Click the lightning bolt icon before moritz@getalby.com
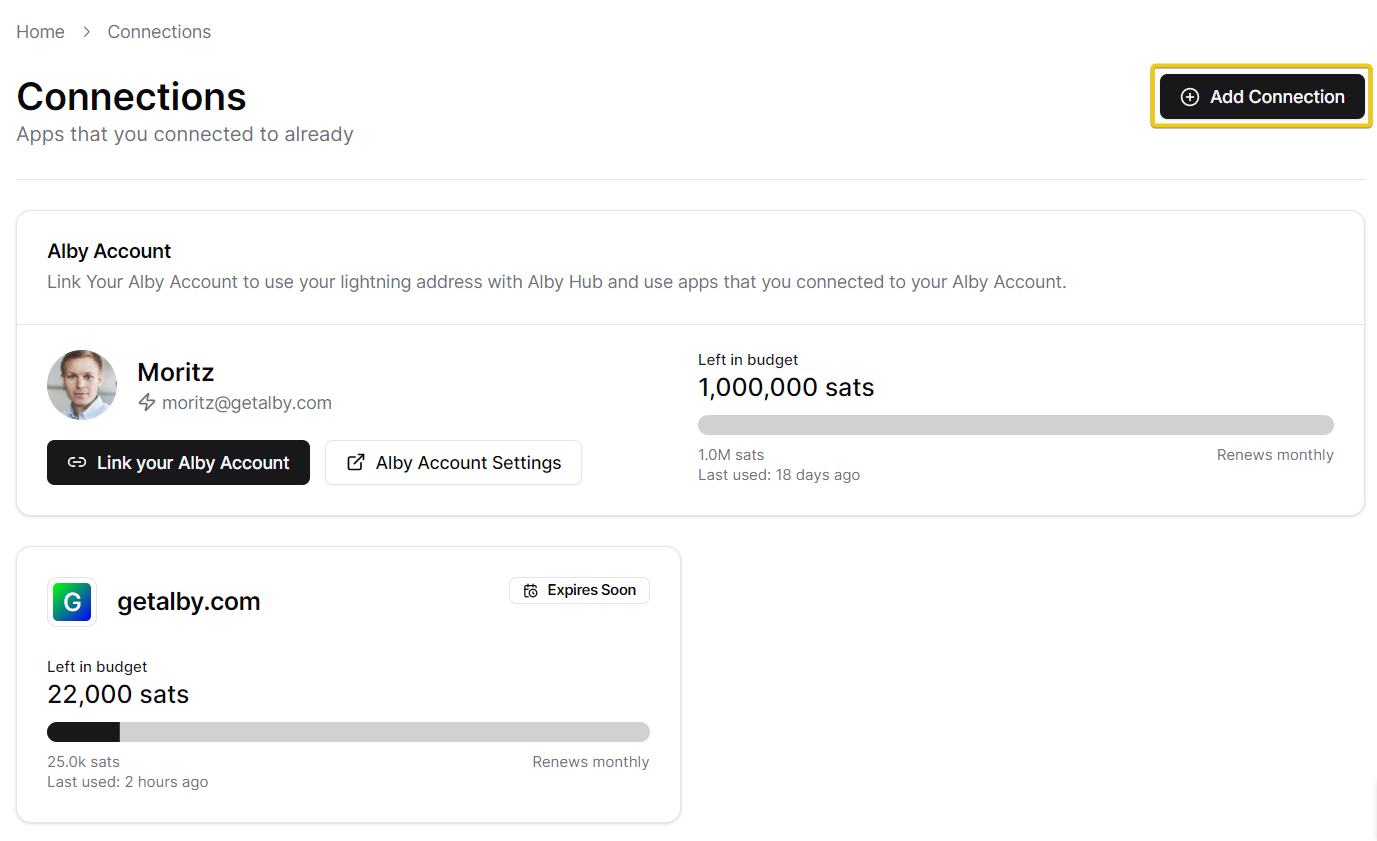 pyautogui.click(x=147, y=403)
